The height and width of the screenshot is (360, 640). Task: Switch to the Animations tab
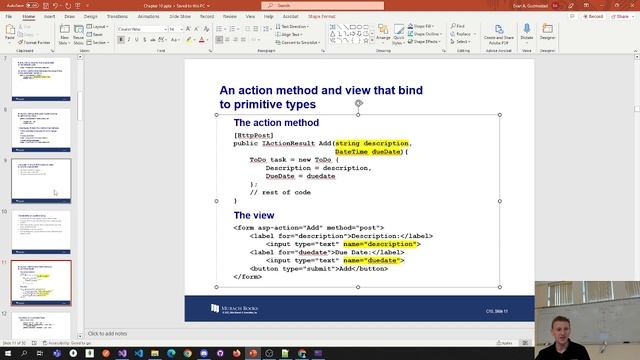[148, 16]
